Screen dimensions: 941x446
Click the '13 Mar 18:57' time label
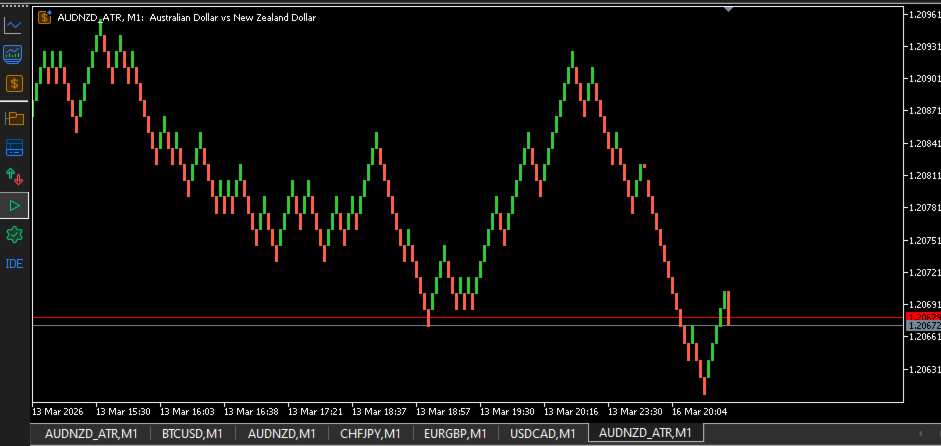(443, 412)
